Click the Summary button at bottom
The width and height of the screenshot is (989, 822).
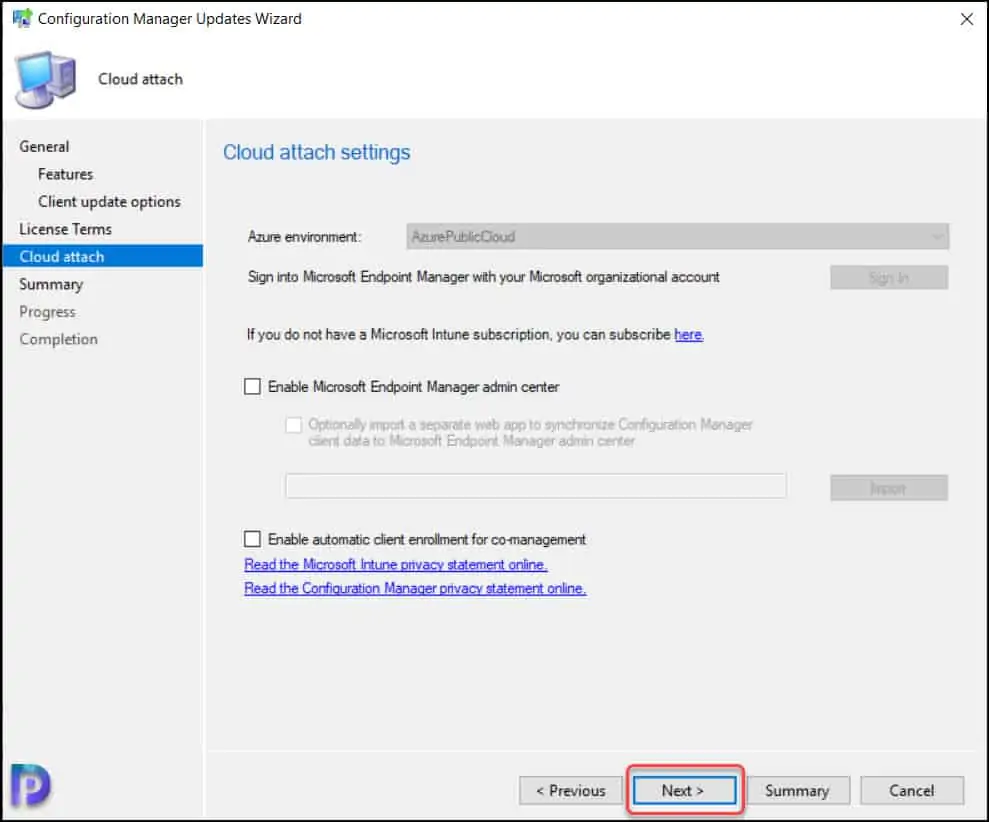[798, 790]
